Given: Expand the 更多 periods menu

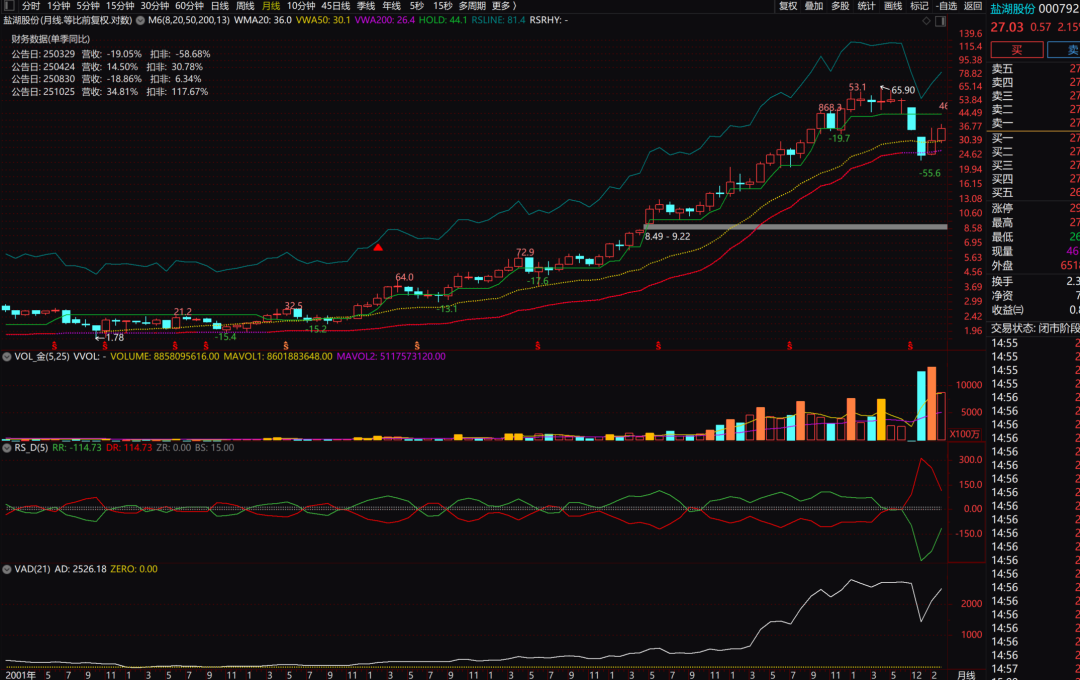Looking at the screenshot, I should click(x=503, y=6).
